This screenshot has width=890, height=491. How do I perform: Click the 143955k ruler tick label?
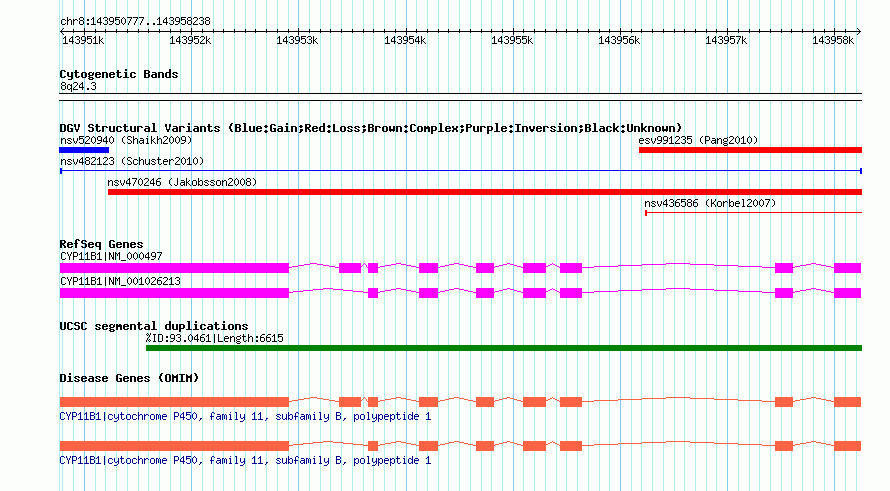click(512, 40)
